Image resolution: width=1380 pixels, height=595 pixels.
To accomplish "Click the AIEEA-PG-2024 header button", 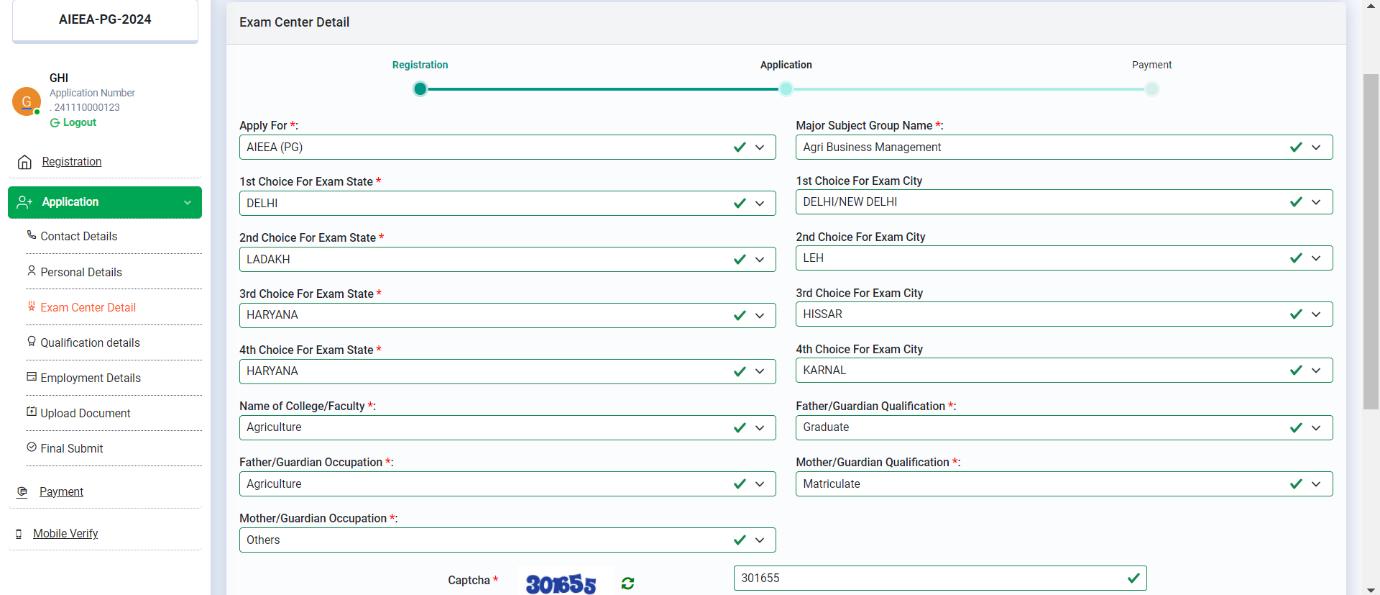I will coord(105,20).
